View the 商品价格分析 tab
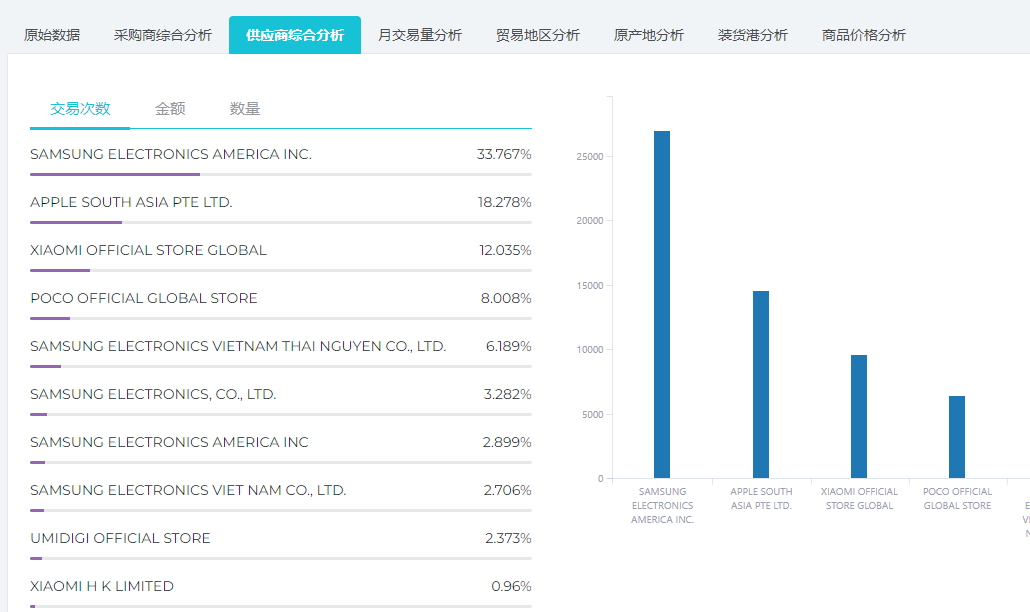The width and height of the screenshot is (1030, 612). 863,35
